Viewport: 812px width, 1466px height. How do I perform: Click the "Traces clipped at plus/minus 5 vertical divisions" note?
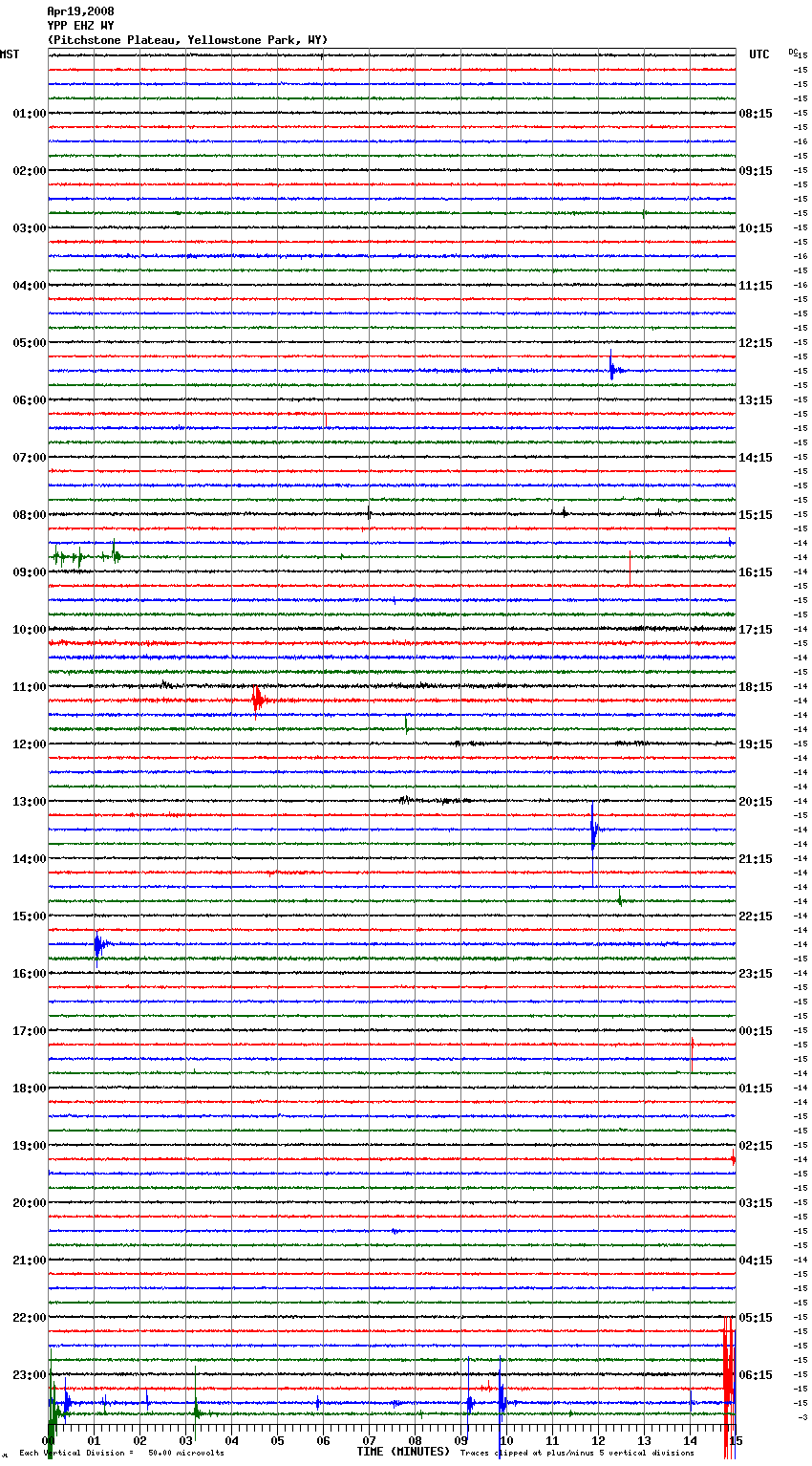pos(577,1454)
